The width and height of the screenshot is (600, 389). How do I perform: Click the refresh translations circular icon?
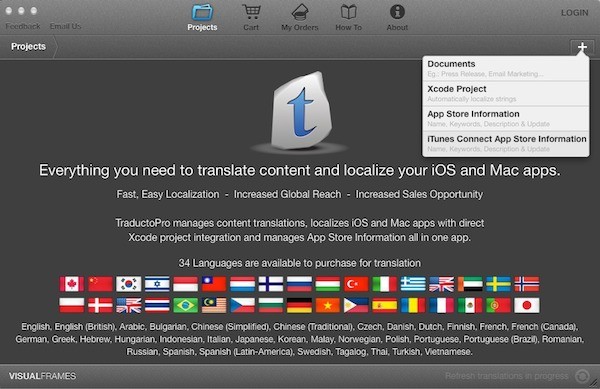pos(582,376)
